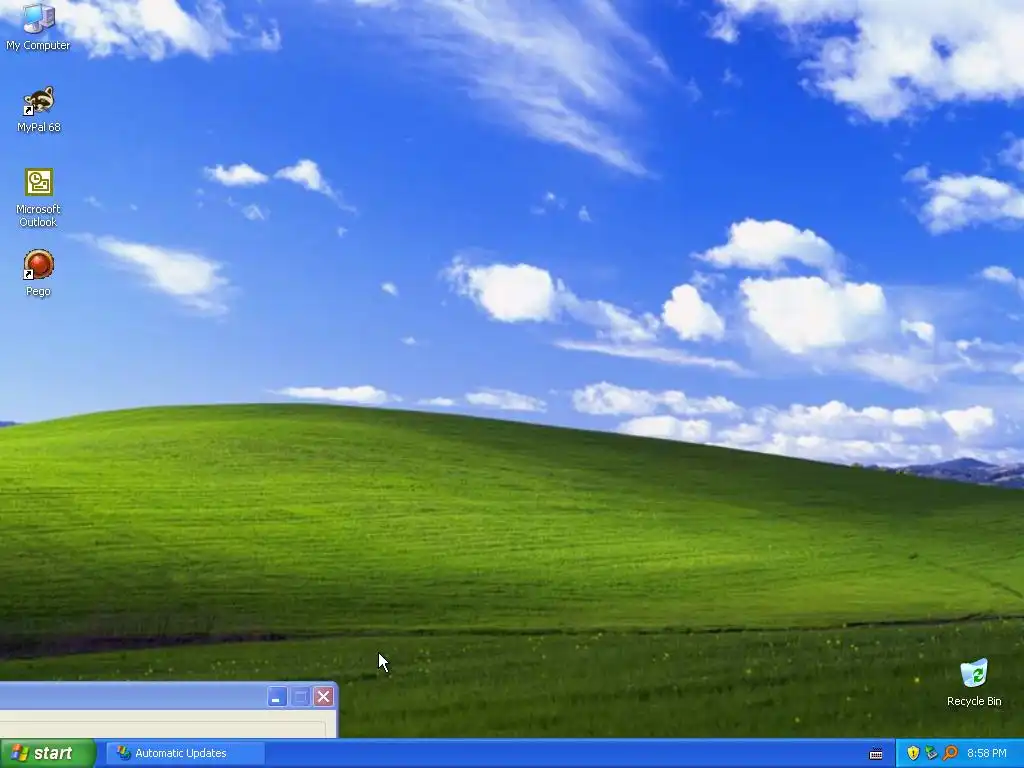This screenshot has width=1024, height=768.
Task: Click the orange magnifier tray icon
Action: (x=950, y=753)
